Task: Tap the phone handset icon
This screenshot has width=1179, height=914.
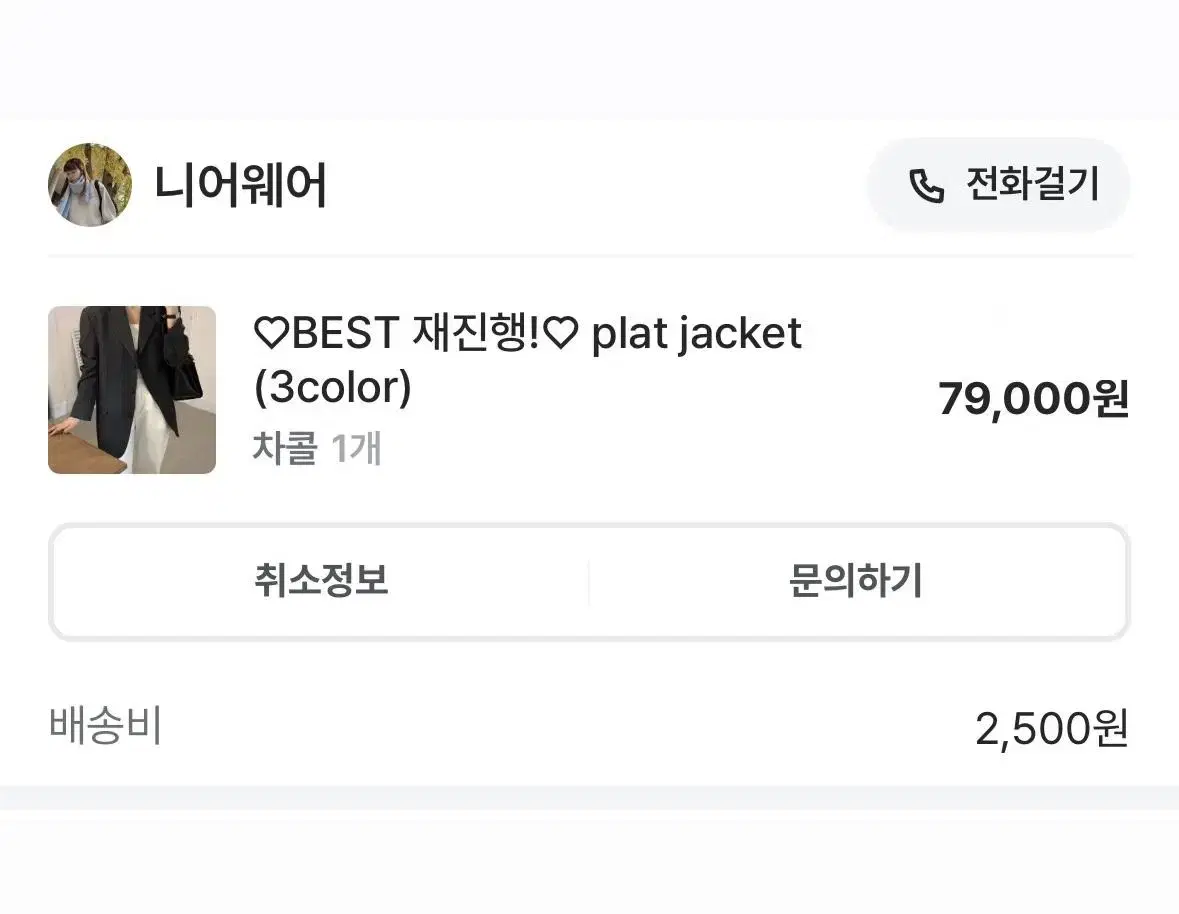Action: pyautogui.click(x=926, y=186)
